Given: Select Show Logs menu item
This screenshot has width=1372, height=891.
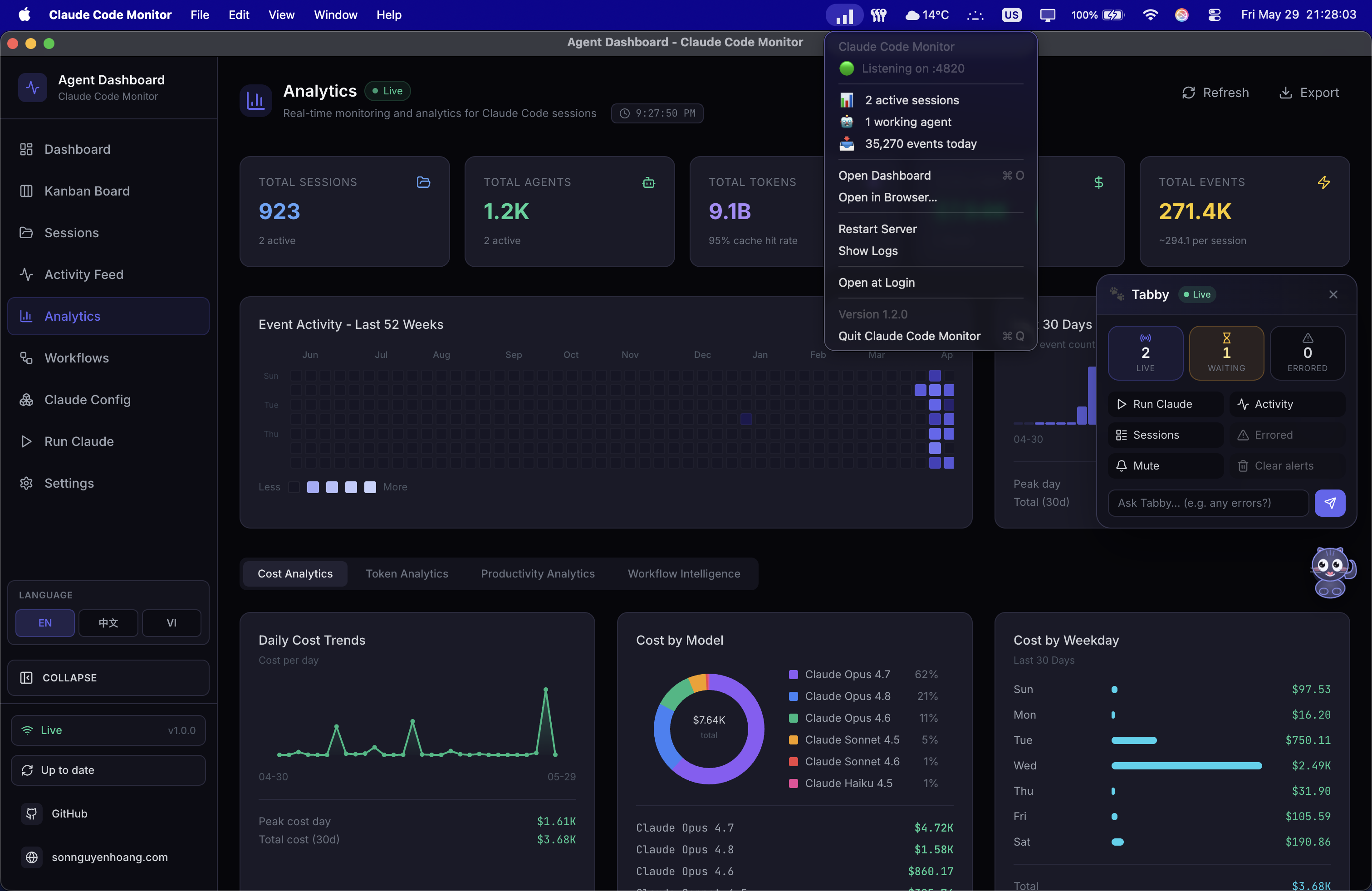Looking at the screenshot, I should 931,251.
